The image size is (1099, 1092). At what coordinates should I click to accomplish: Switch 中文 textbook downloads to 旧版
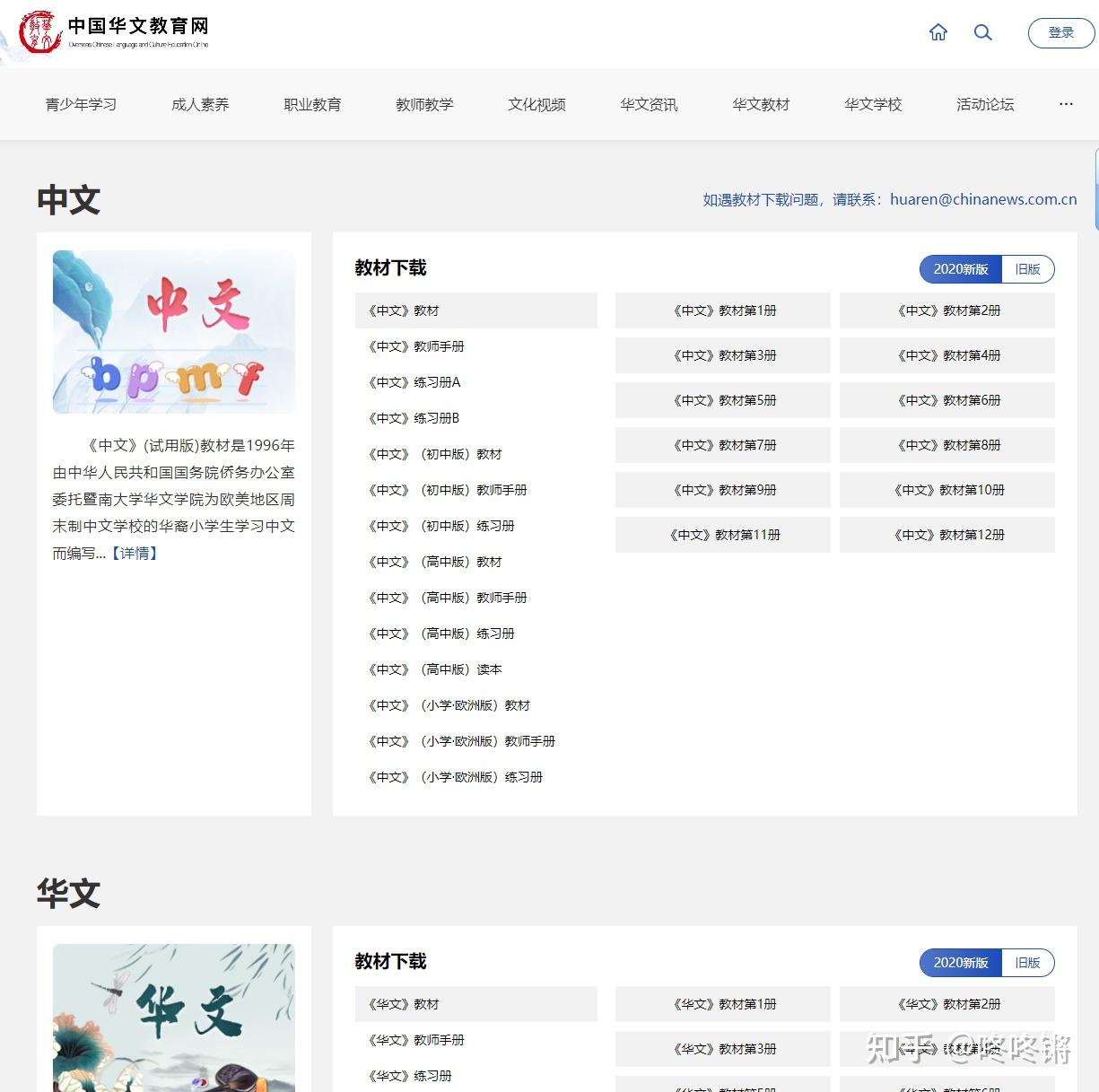1027,269
